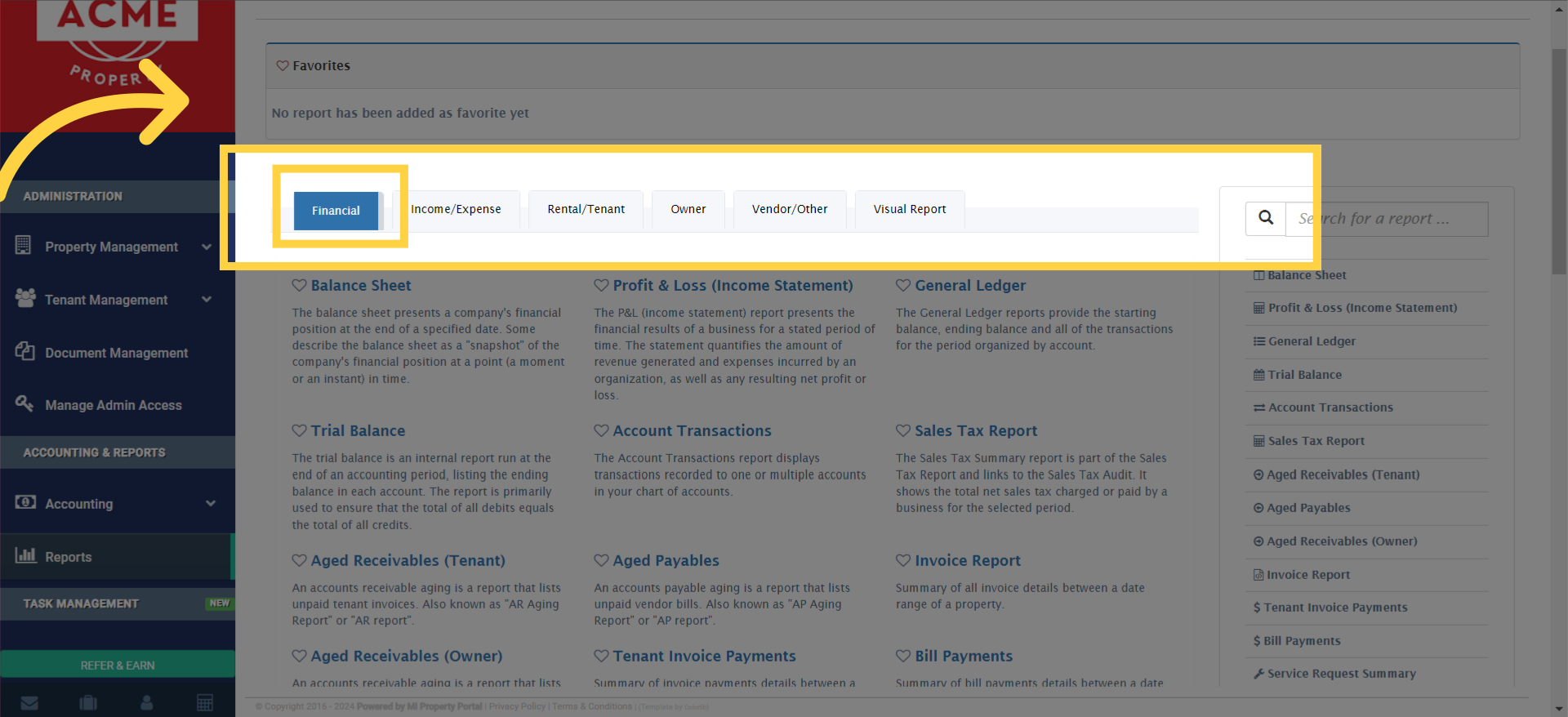
Task: Open the Aged Payables report title
Action: click(x=666, y=560)
